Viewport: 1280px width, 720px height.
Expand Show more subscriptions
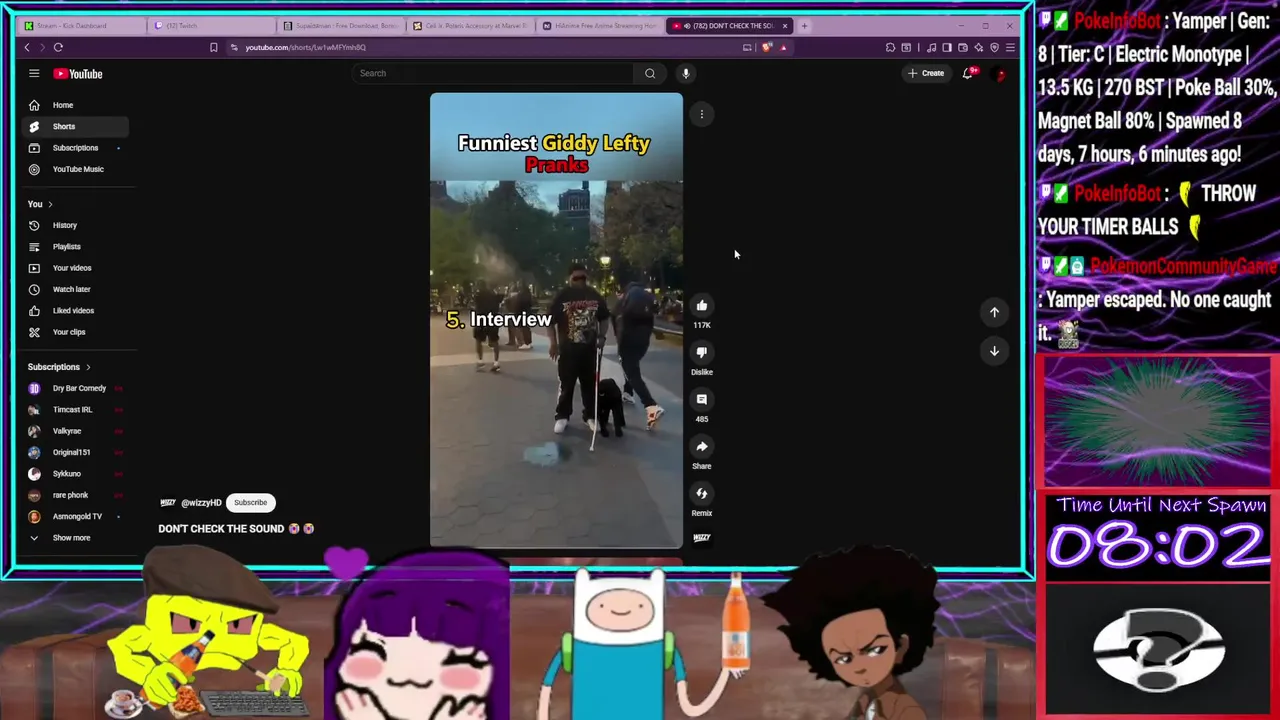click(74, 538)
